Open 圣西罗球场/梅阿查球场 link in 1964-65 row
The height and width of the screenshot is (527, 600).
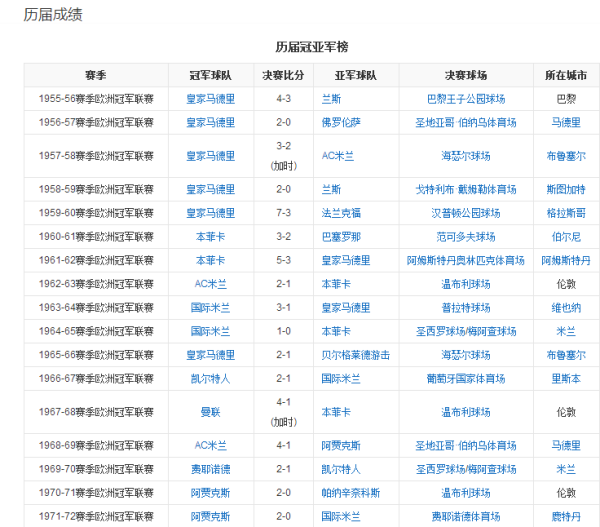coord(466,331)
